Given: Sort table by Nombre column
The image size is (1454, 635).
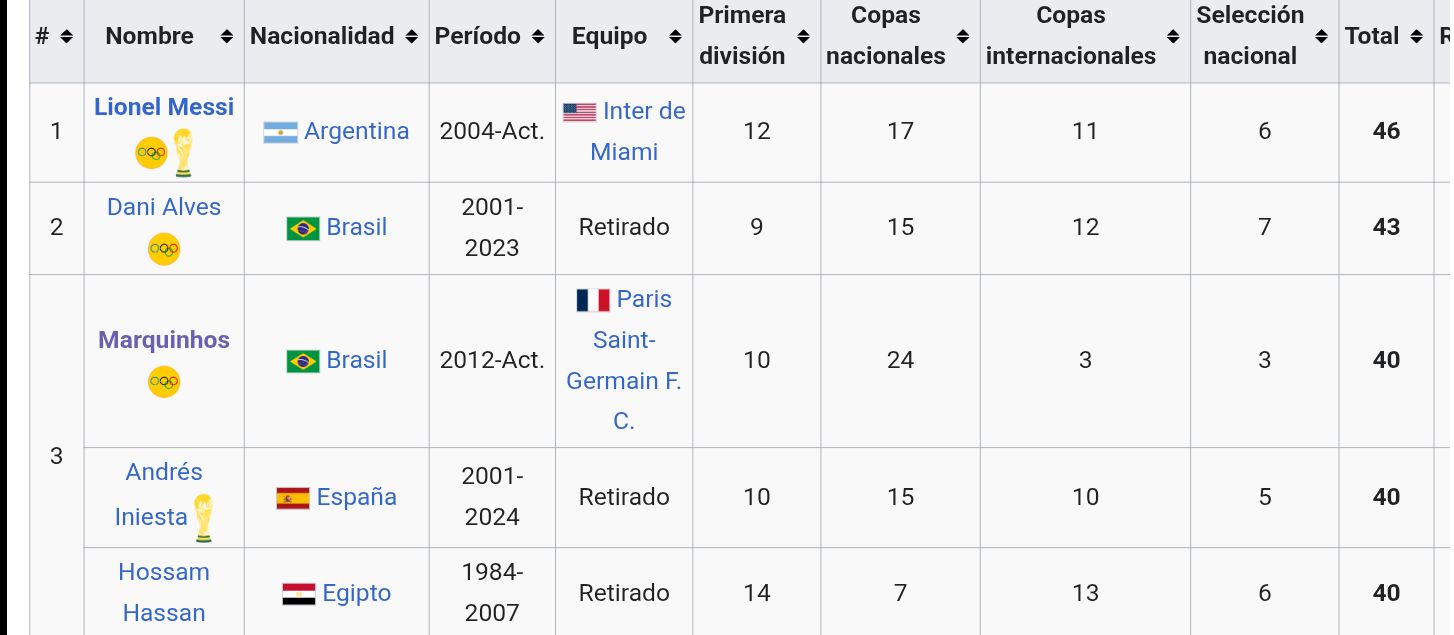Looking at the screenshot, I should click(164, 36).
